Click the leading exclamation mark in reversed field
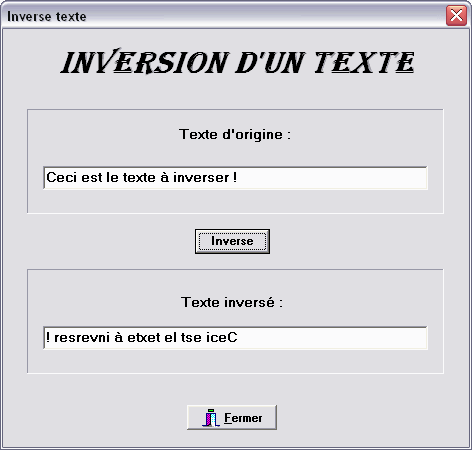 tap(48, 337)
